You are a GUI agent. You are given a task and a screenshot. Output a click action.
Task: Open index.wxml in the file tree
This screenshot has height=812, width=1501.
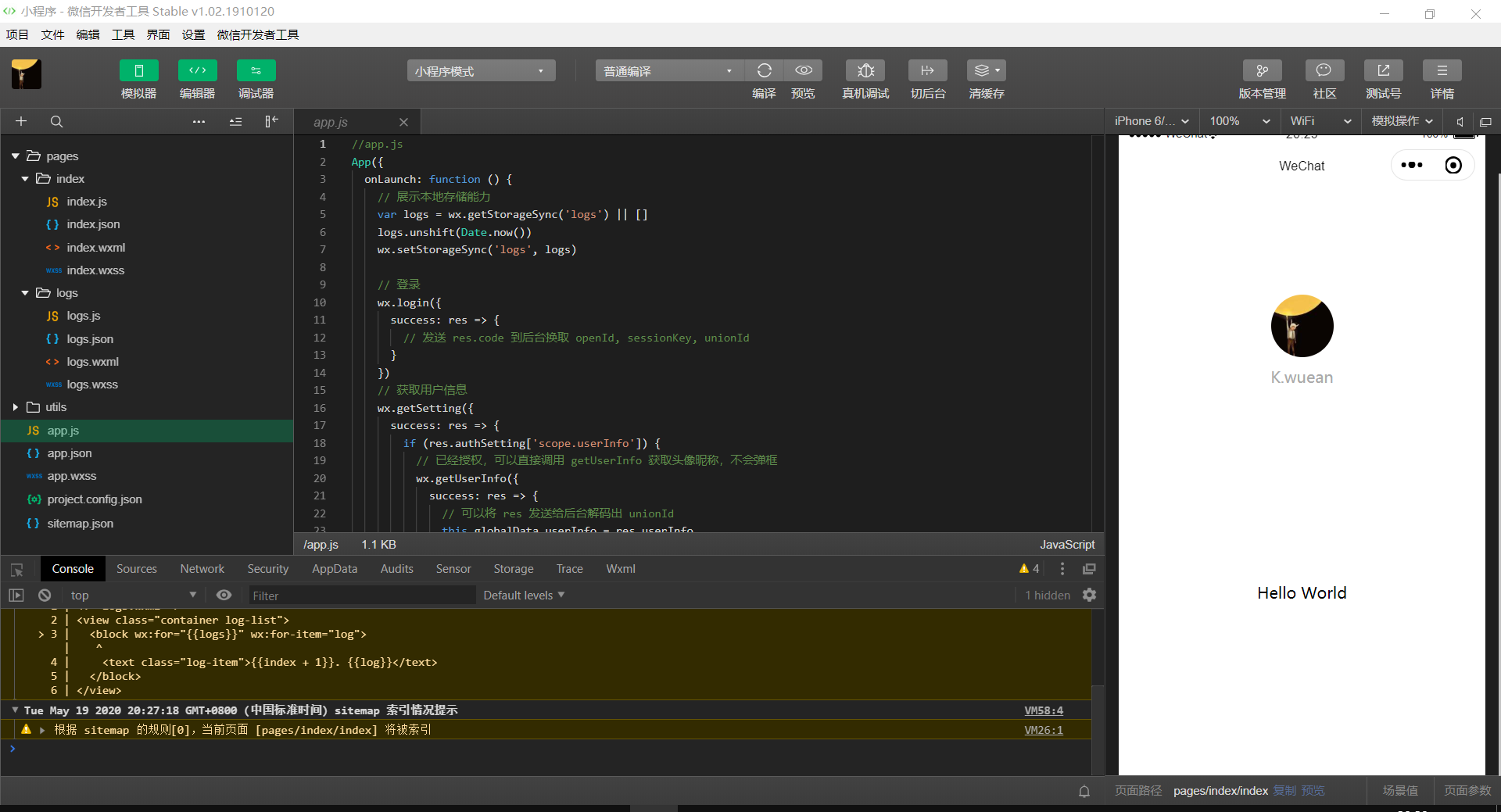95,248
